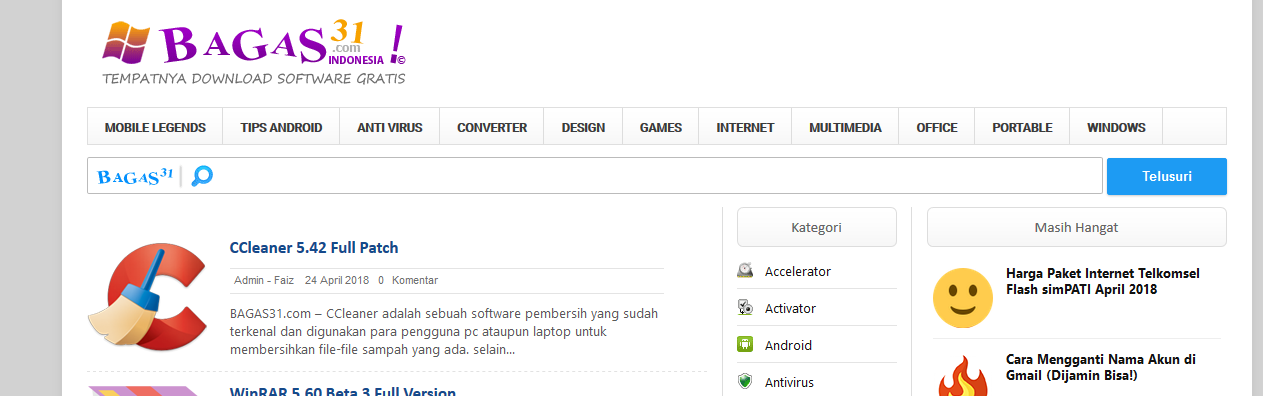Open the Mobile Legends menu
The height and width of the screenshot is (396, 1263).
155,127
